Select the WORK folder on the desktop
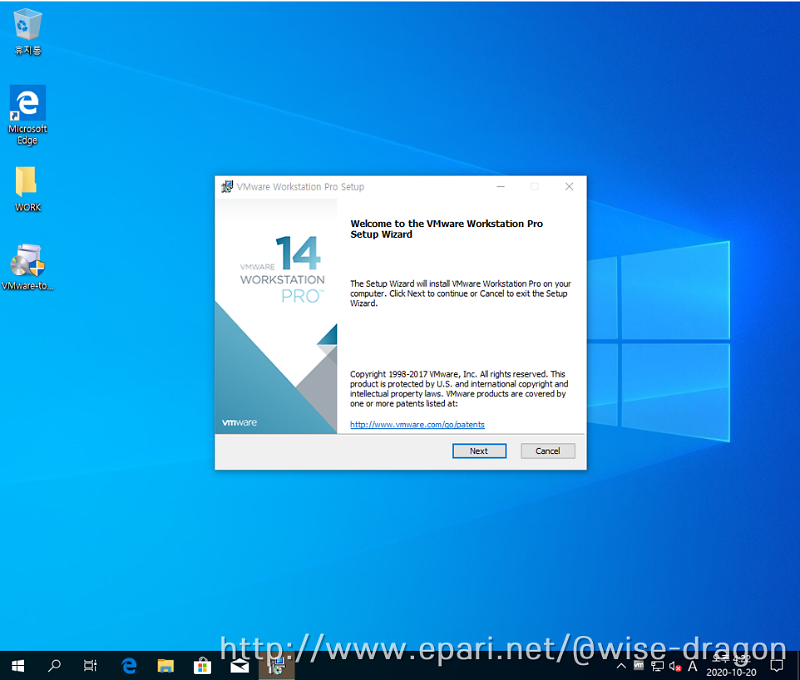The height and width of the screenshot is (680, 800). click(28, 189)
